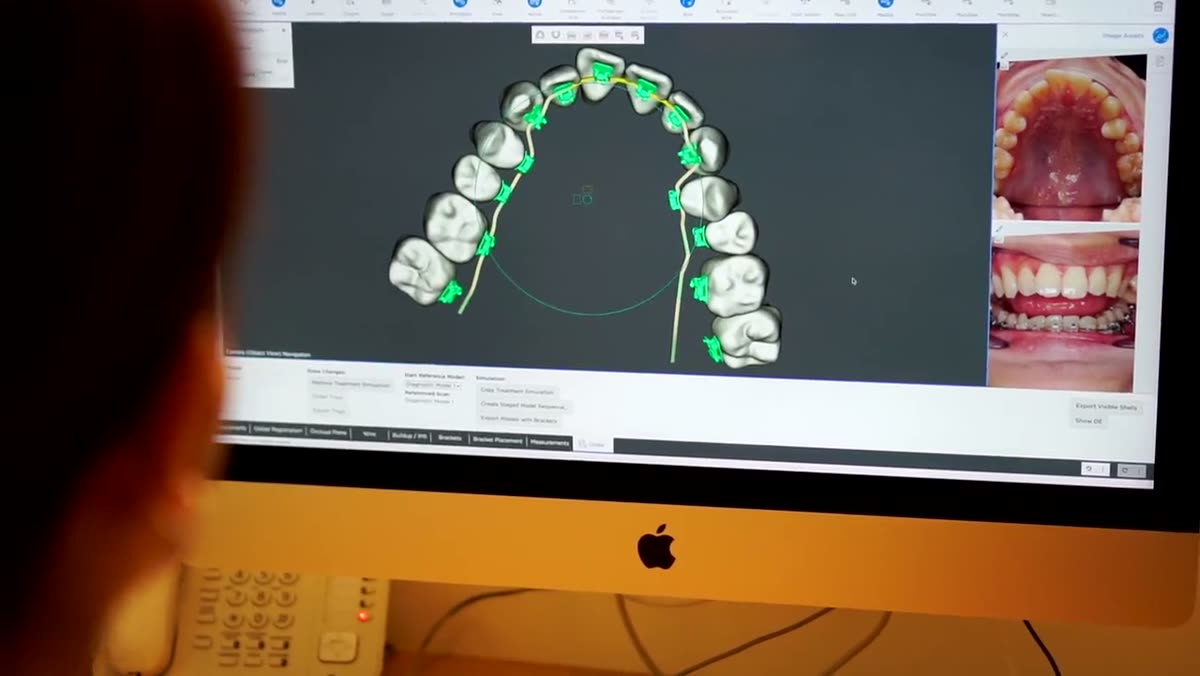
Task: Open the Measurements tab
Action: pos(549,443)
